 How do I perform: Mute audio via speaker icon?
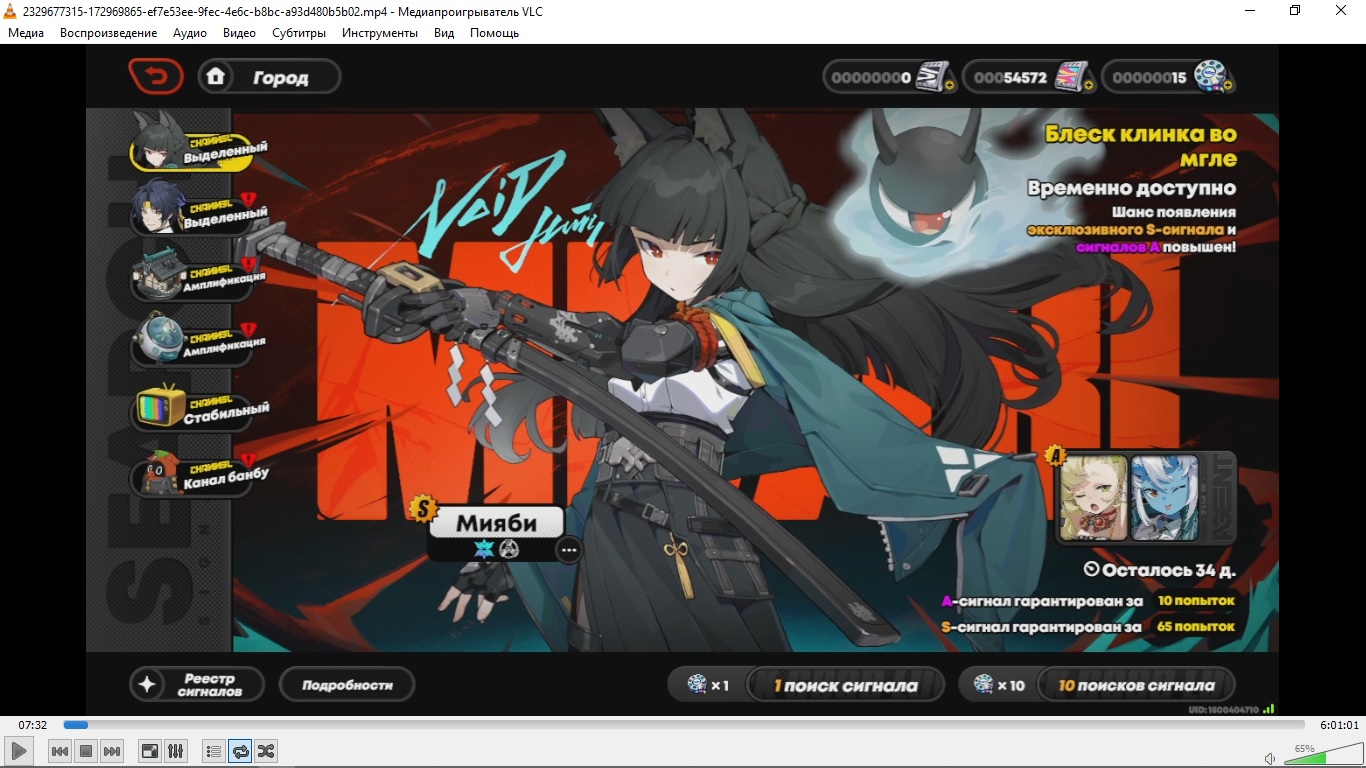[x=1269, y=759]
